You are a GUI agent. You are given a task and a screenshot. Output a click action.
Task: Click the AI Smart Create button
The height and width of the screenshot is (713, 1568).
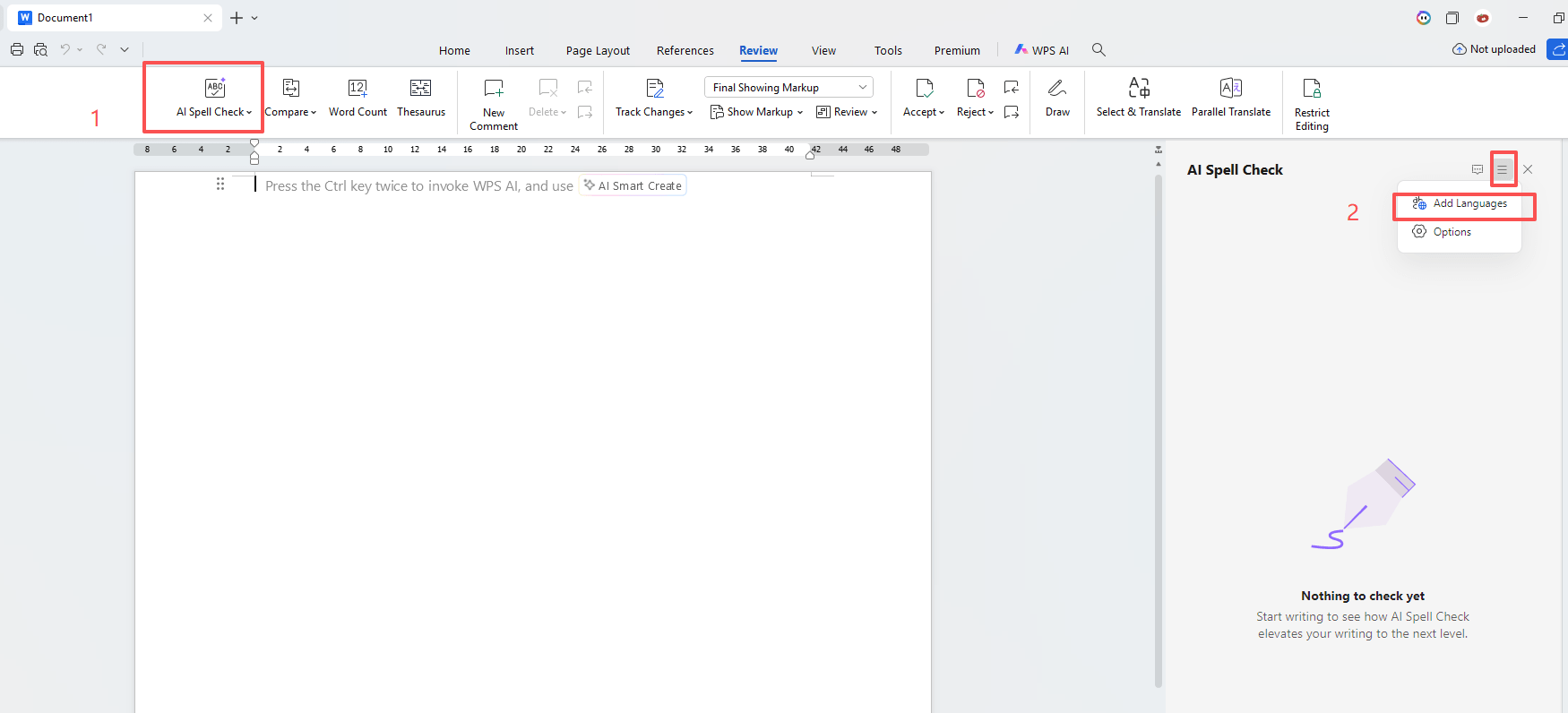[633, 186]
